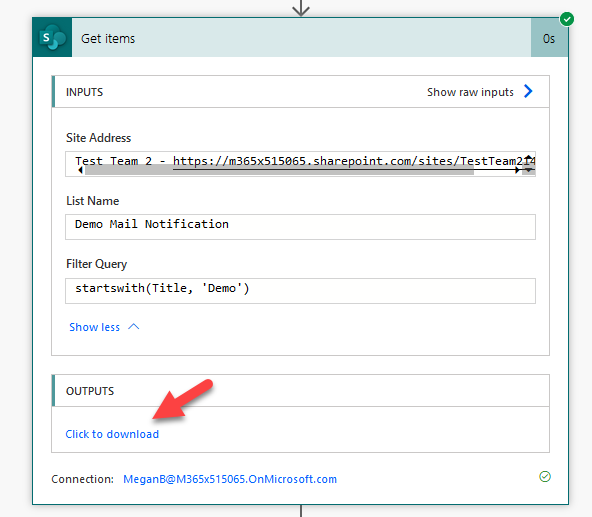Click the List Name label
Viewport: 592px width, 517px height.
(92, 201)
